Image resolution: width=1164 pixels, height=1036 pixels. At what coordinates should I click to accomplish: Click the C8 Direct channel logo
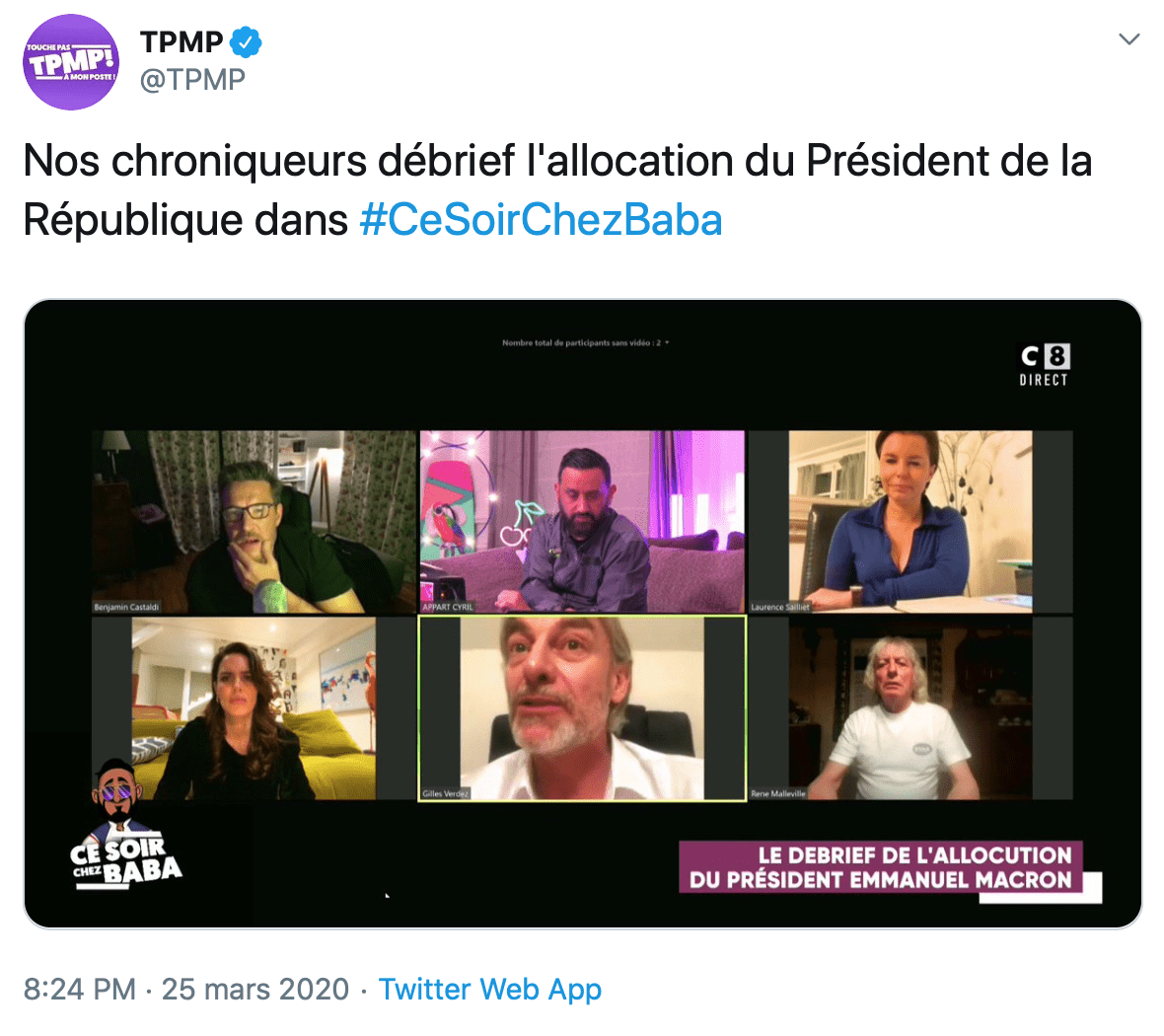(x=1044, y=364)
